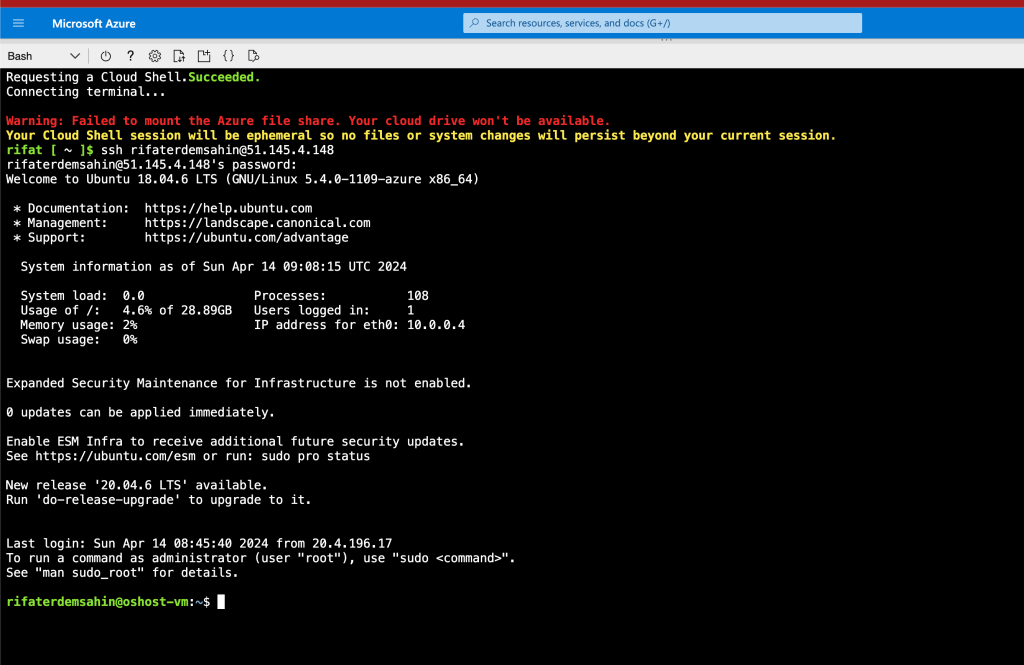Image resolution: width=1024 pixels, height=665 pixels.
Task: Open the Bash shell type dropdown
Action: tap(43, 56)
